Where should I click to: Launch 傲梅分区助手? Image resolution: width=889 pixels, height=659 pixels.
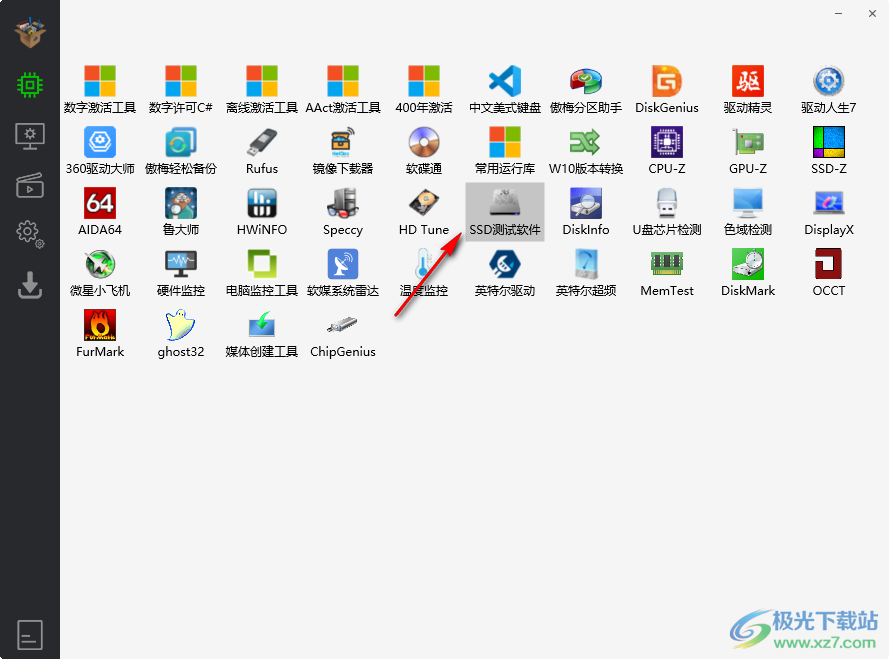coord(586,90)
